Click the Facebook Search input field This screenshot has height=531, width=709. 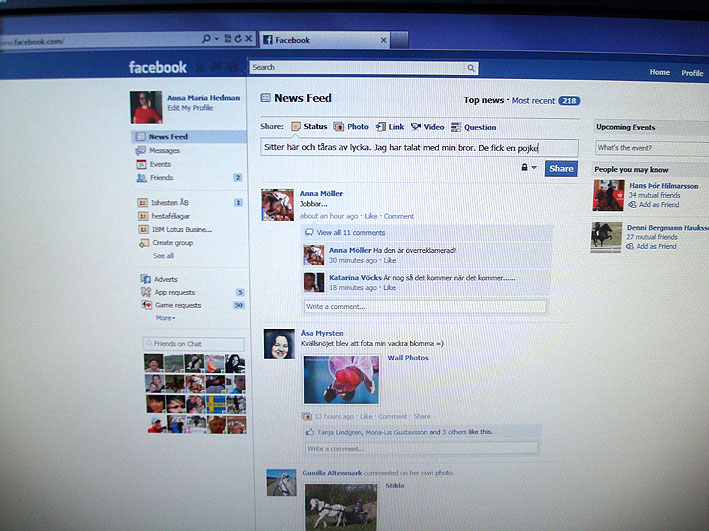click(x=358, y=68)
